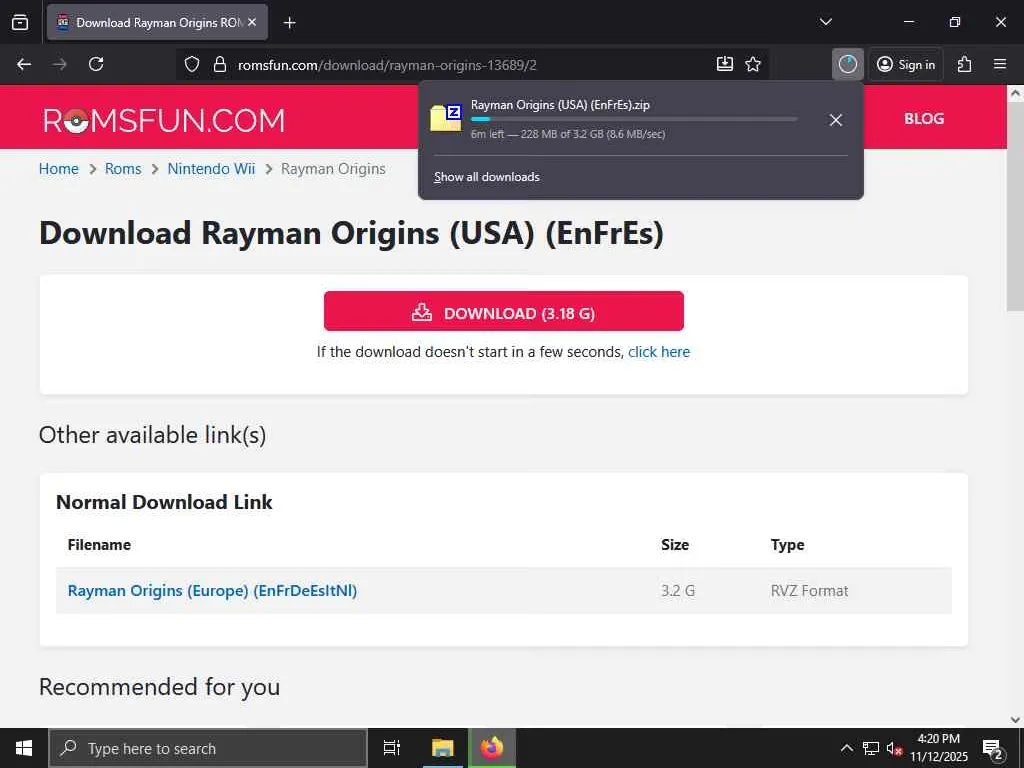Viewport: 1024px width, 768px height.
Task: Click the Download Rayman Origins (USA) heading
Action: (x=351, y=233)
